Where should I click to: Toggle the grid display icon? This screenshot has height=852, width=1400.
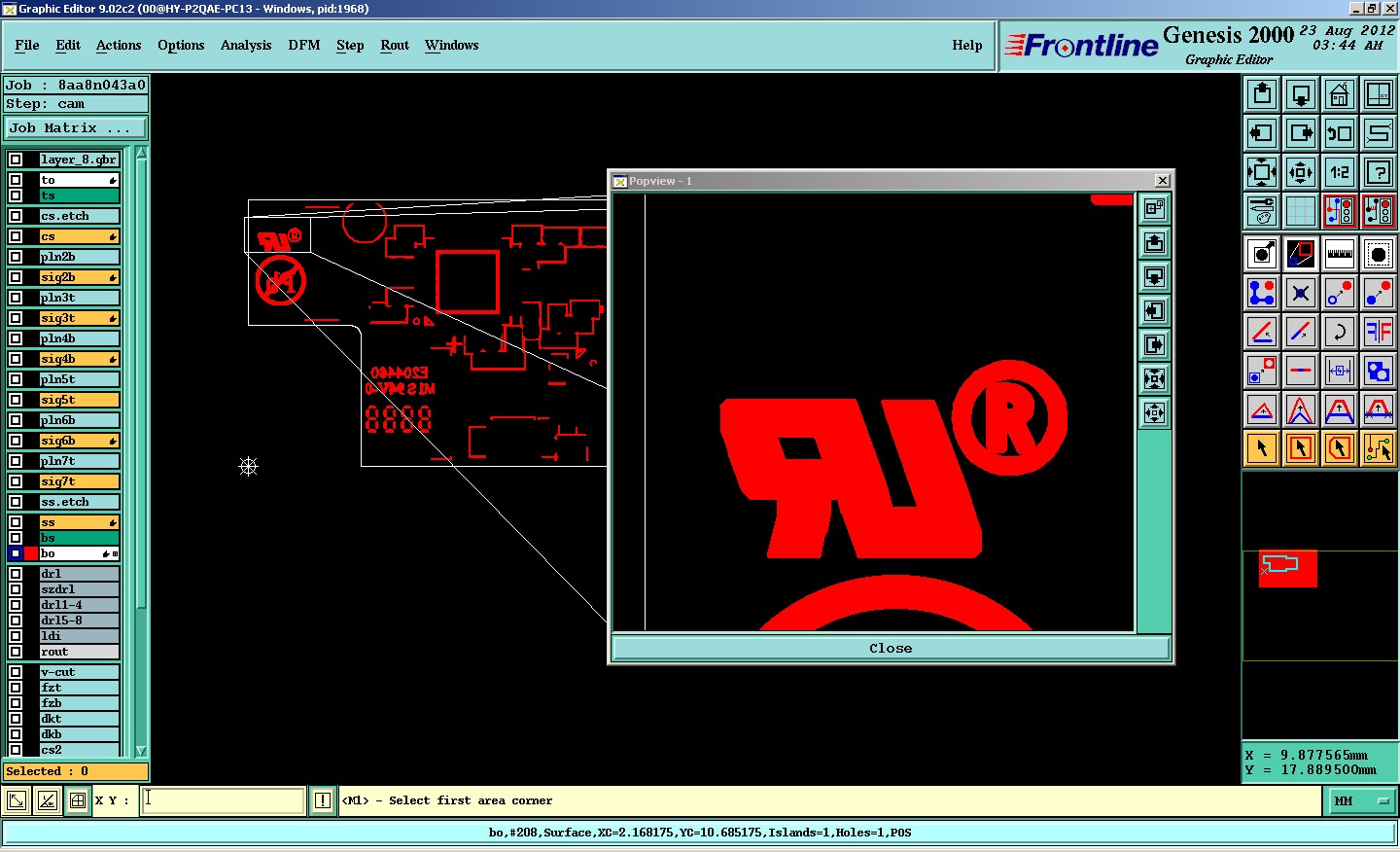tap(1301, 211)
